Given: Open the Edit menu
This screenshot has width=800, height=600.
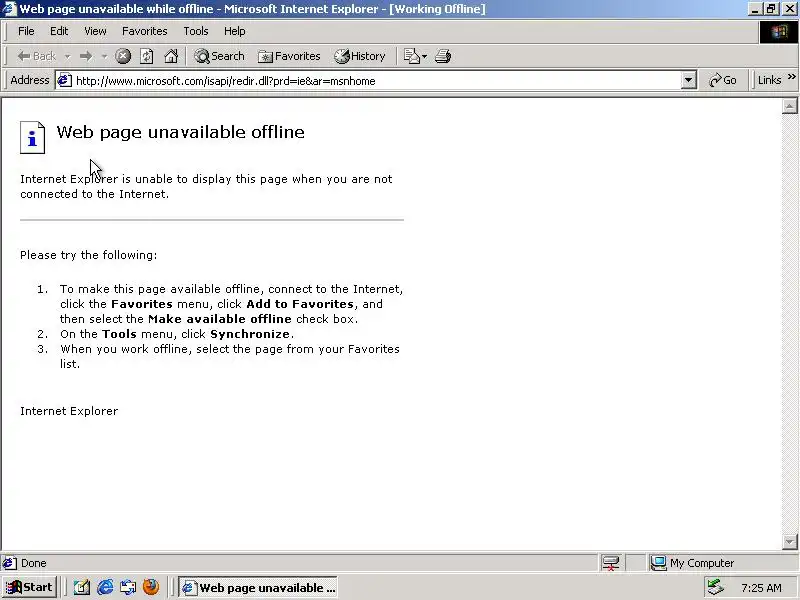Looking at the screenshot, I should (59, 31).
